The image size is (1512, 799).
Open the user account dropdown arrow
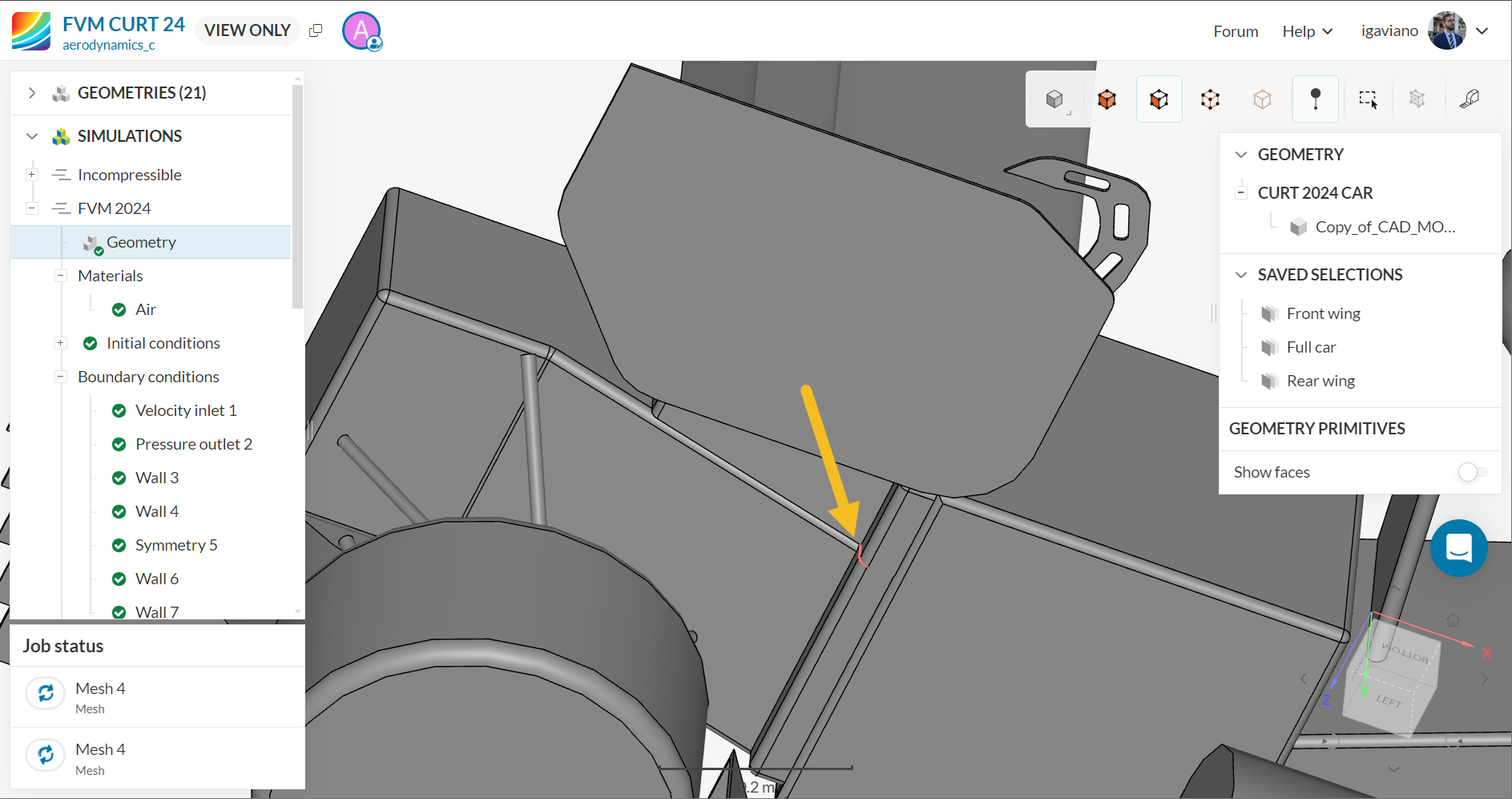(1482, 30)
